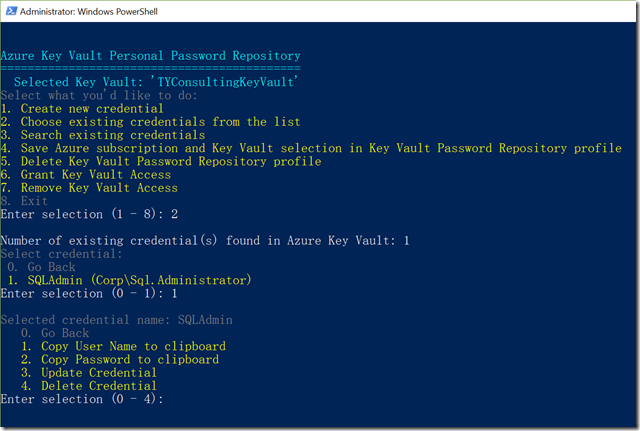Click the SQLAdmin (Corp\Sql.Administrator) credential entry
Viewport: 640px width, 431px height.
pos(129,280)
